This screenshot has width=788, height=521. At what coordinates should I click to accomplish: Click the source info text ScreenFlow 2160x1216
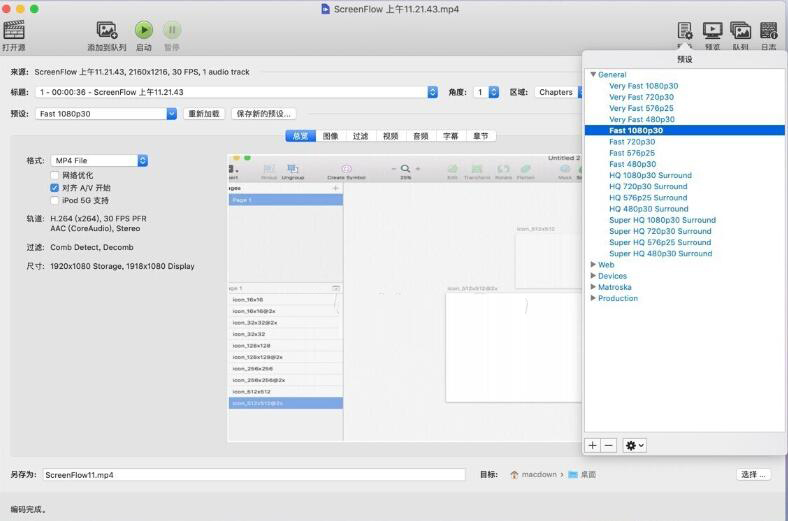point(142,72)
